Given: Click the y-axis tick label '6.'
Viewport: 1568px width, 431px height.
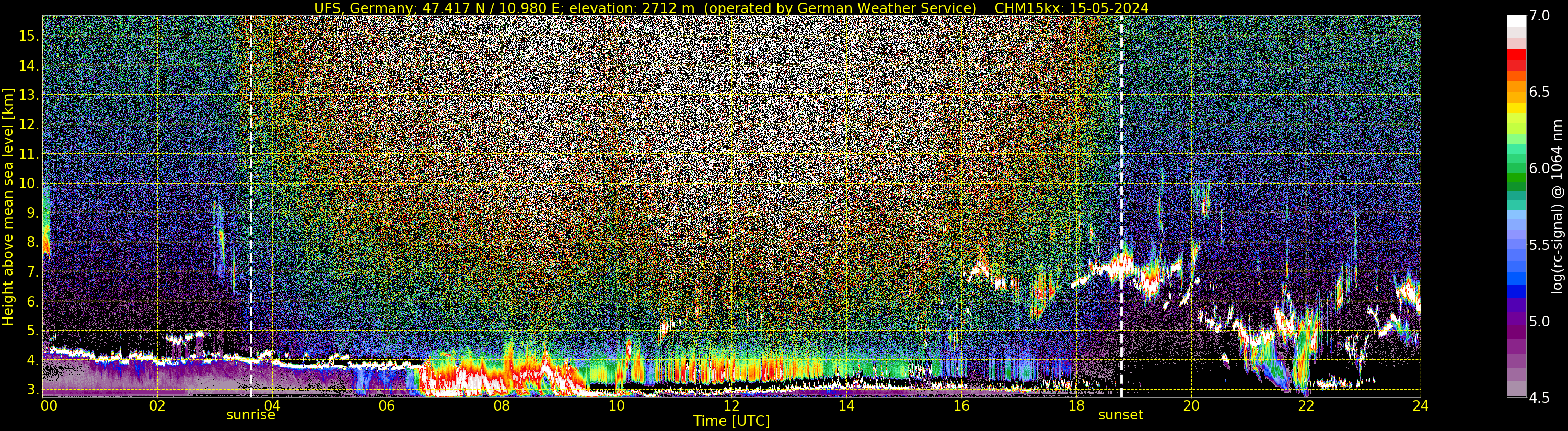Looking at the screenshot, I should point(33,301).
